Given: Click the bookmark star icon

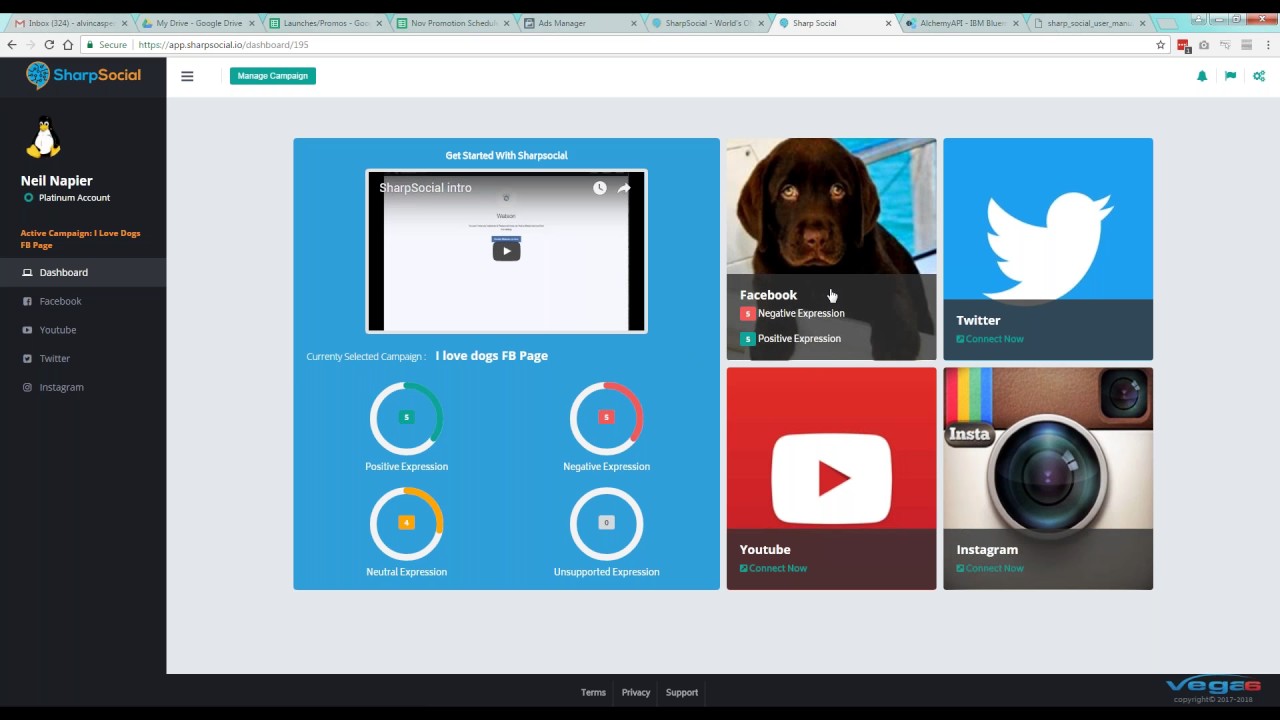Looking at the screenshot, I should 1160,44.
